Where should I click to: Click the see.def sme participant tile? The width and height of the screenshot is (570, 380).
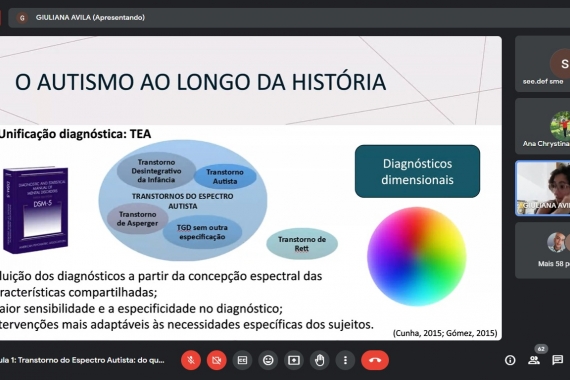(543, 64)
